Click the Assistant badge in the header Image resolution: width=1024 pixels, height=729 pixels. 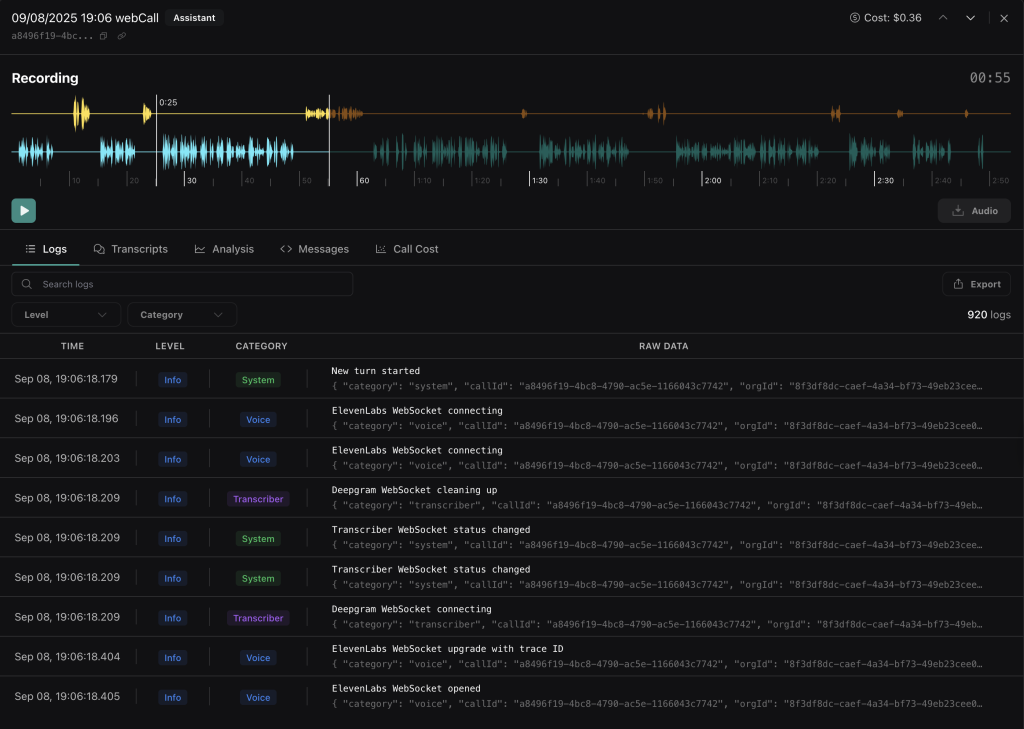pyautogui.click(x=194, y=18)
